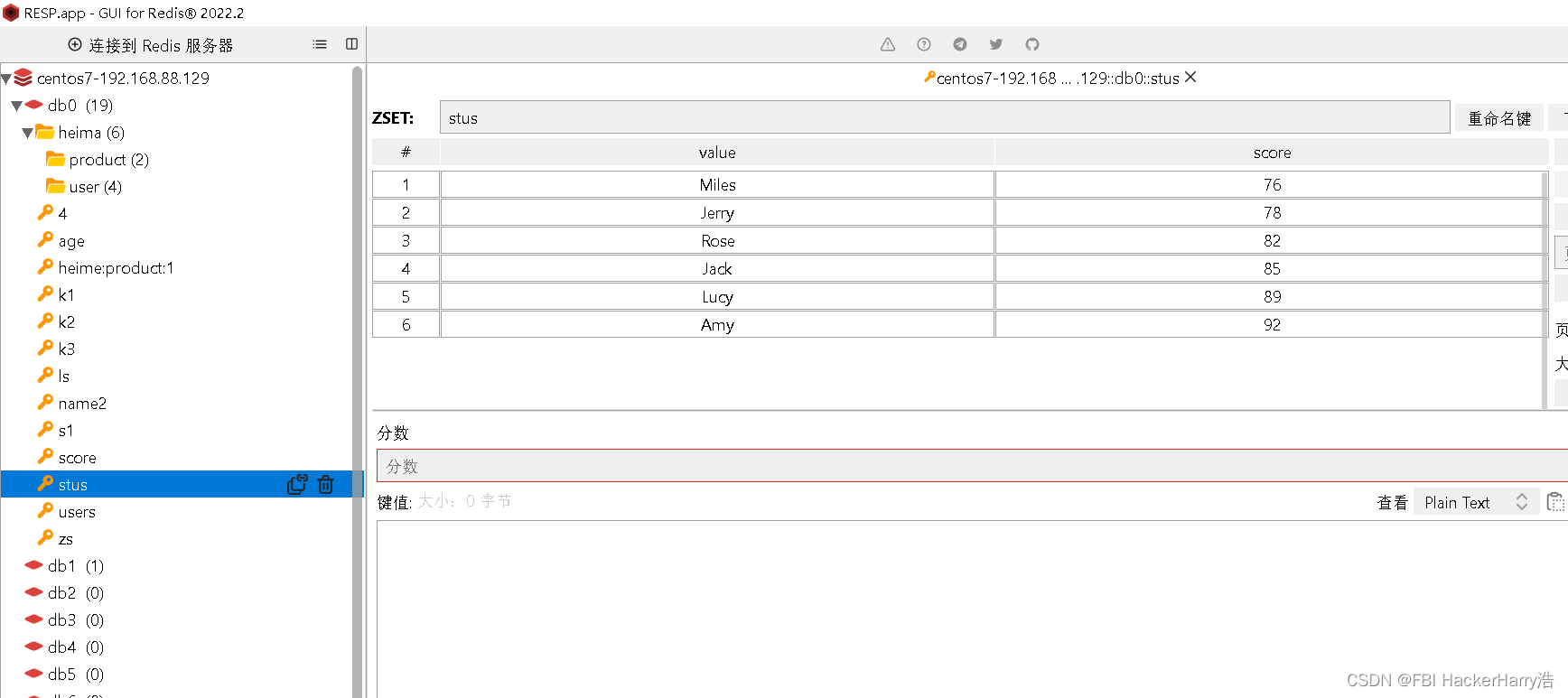Select the ls key in tree
The height and width of the screenshot is (698, 1568).
click(x=63, y=376)
